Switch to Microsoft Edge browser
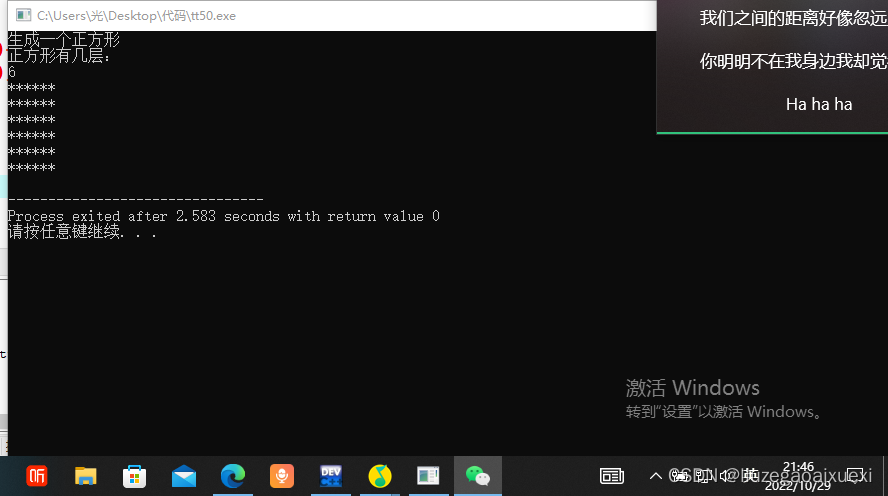 click(233, 476)
